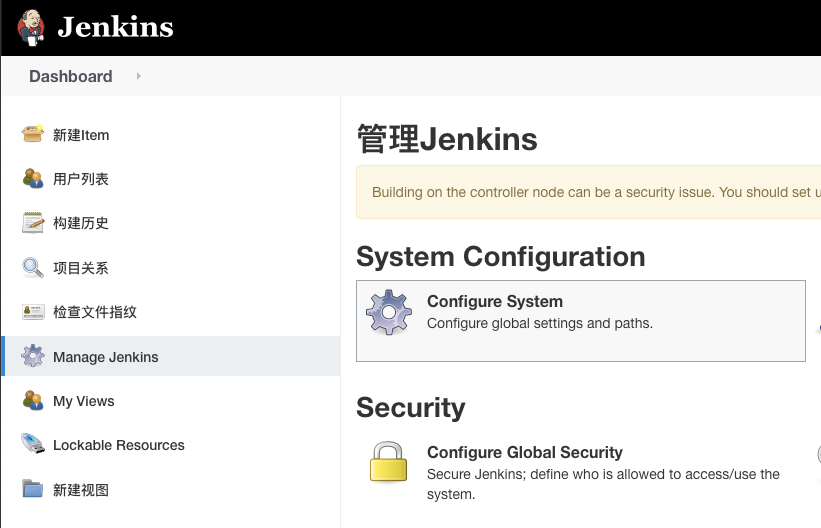821x528 pixels.
Task: Open 项目关系 in the sidebar
Action: pyautogui.click(x=81, y=268)
